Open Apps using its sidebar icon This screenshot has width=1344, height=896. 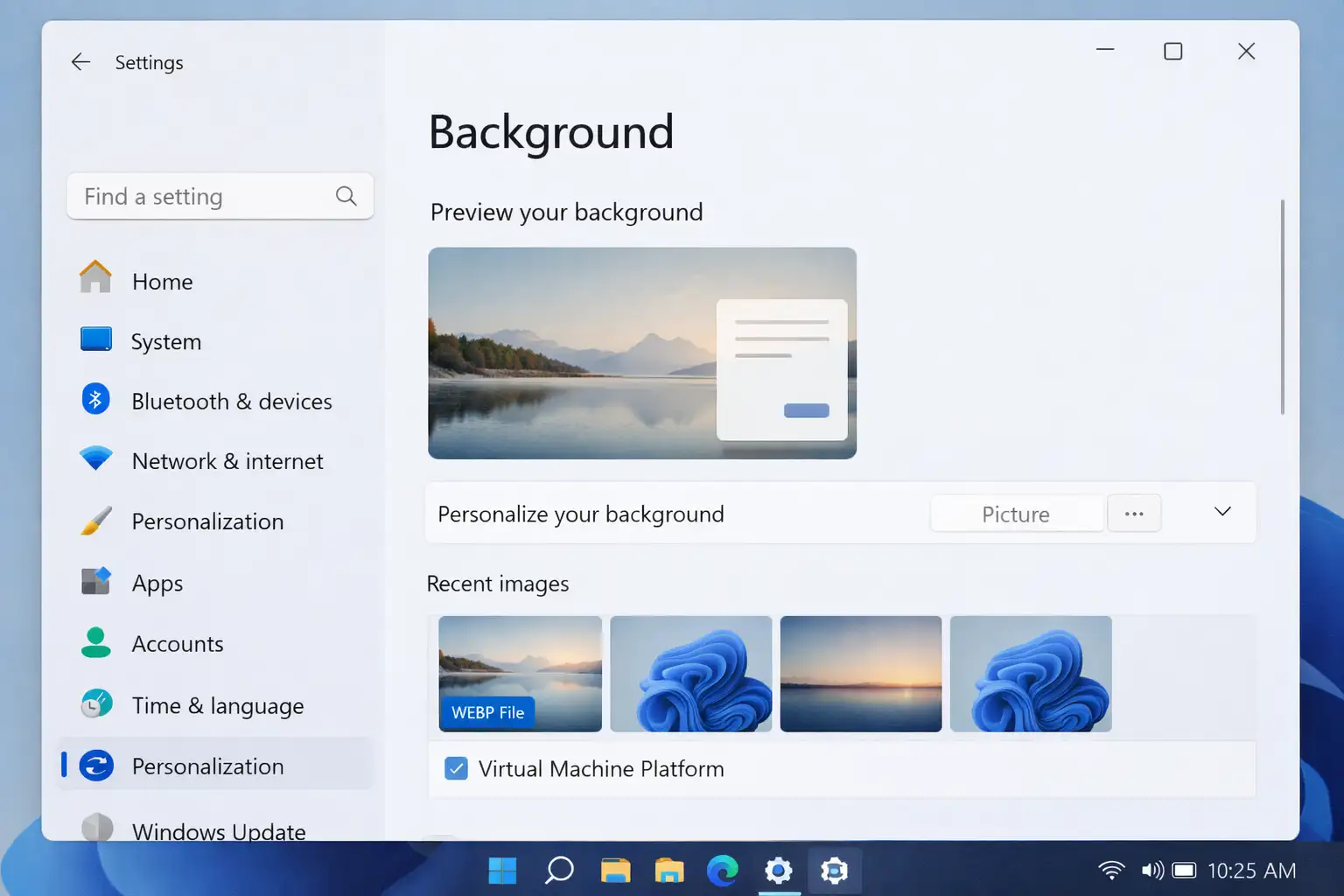(x=94, y=580)
